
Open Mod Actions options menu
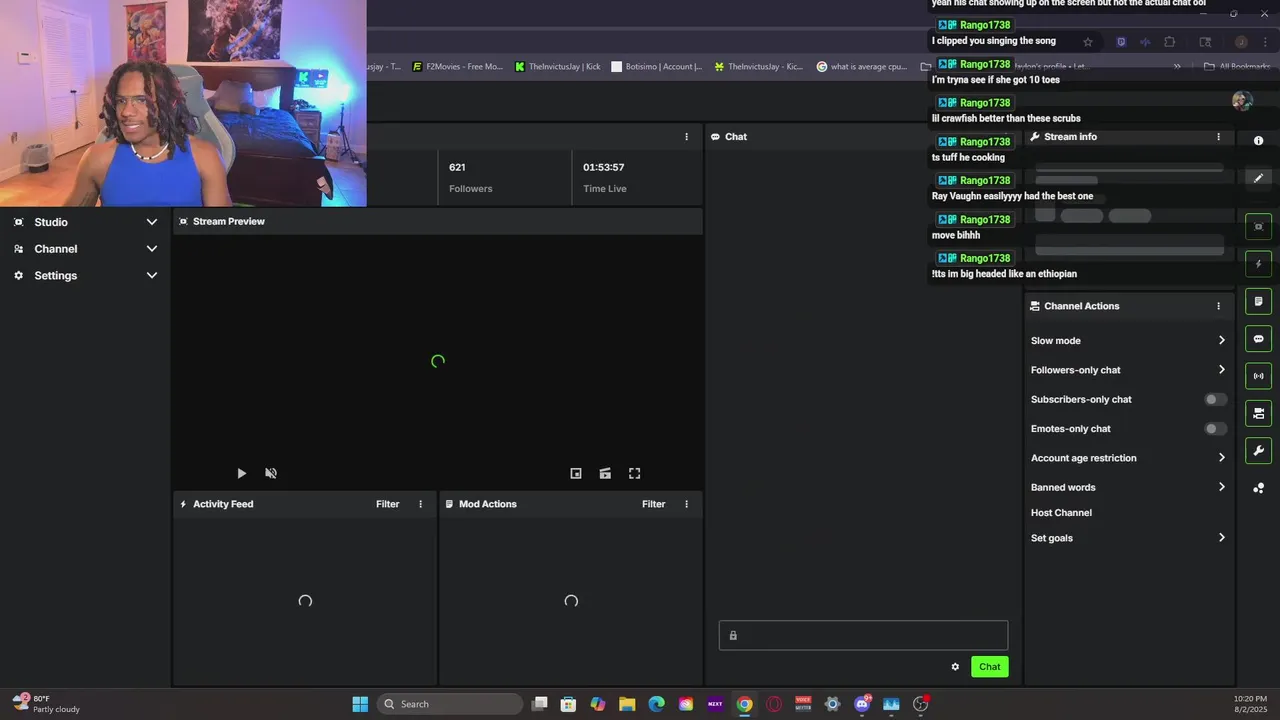686,504
